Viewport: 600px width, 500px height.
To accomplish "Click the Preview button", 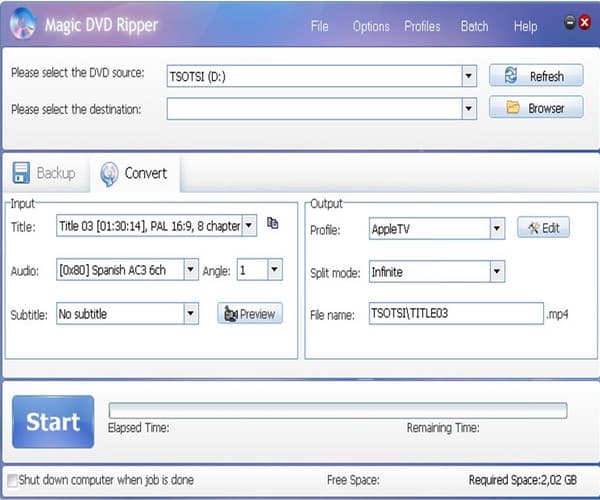I will point(250,314).
